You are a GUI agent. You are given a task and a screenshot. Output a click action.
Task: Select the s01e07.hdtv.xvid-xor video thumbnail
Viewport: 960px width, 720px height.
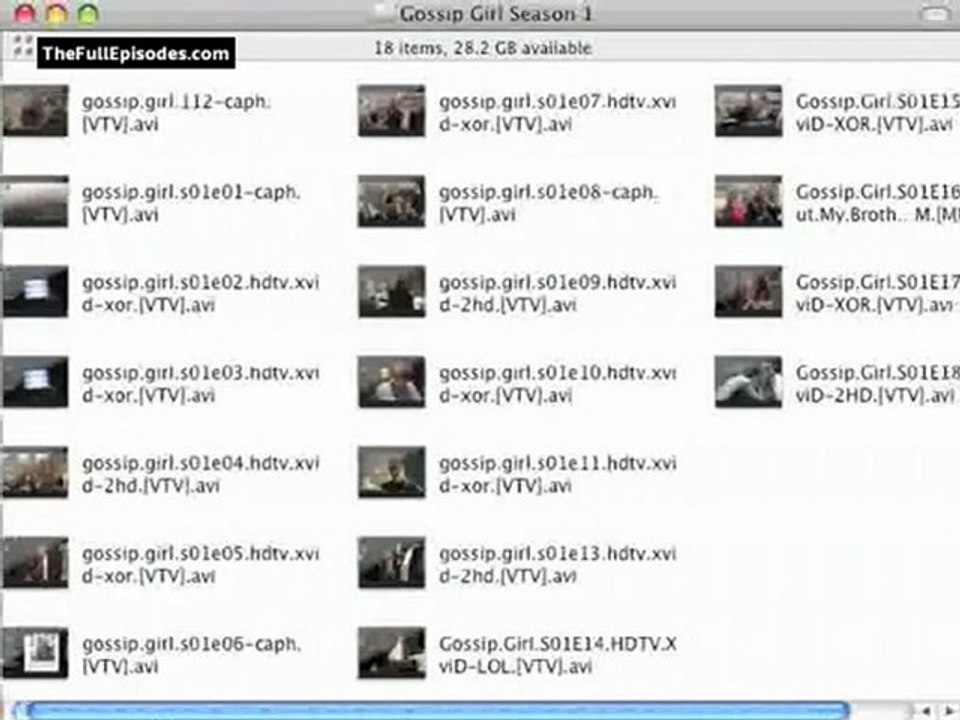point(392,111)
